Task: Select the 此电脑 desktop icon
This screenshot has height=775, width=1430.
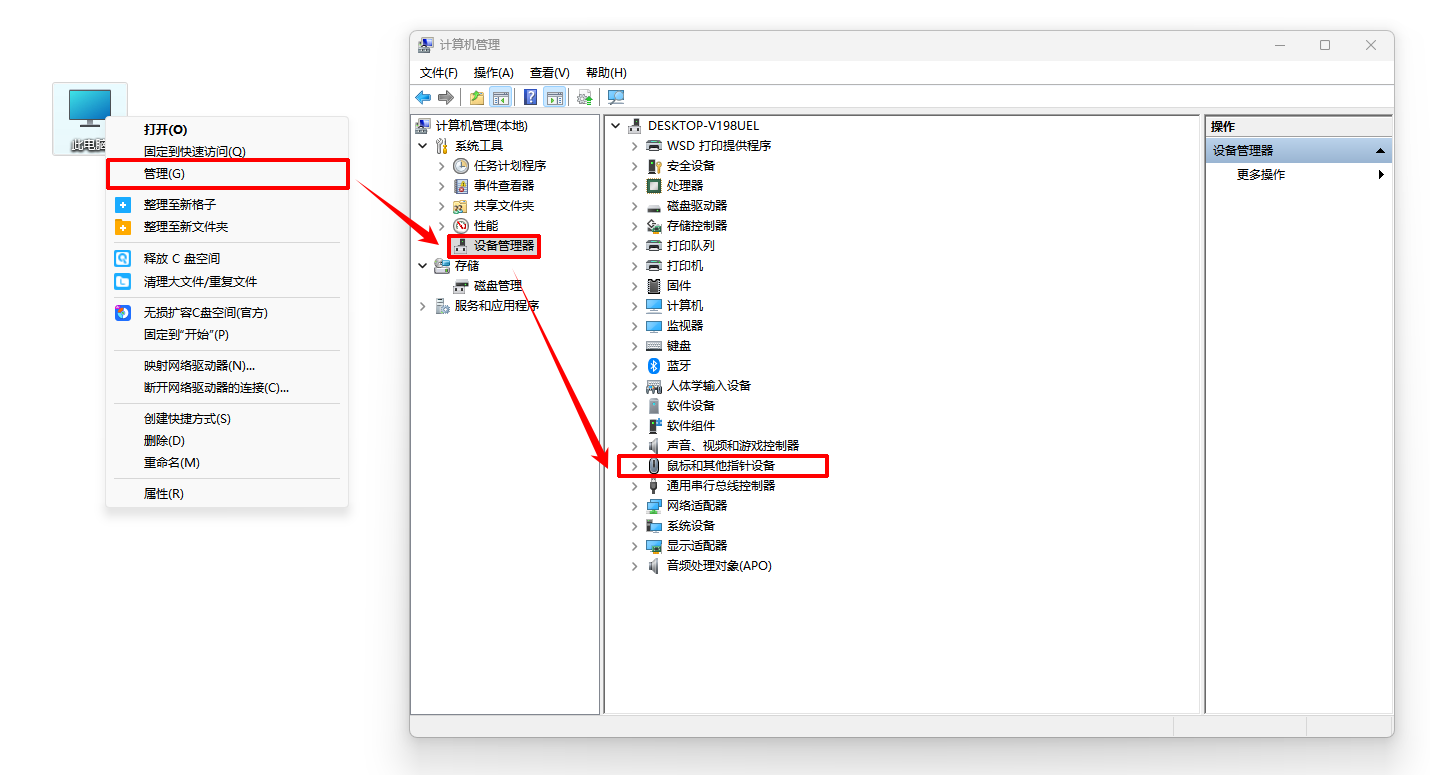Action: pyautogui.click(x=90, y=119)
